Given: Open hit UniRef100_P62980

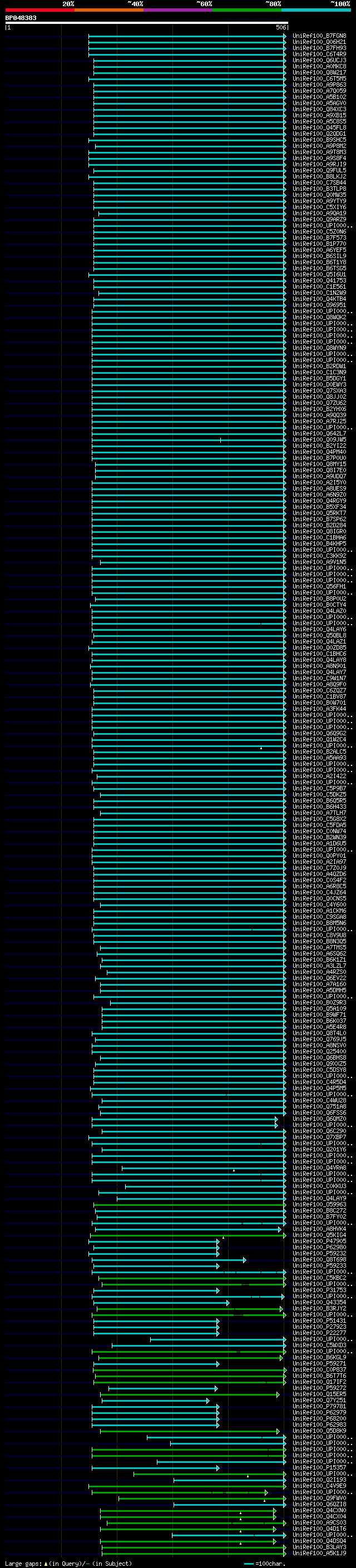Looking at the screenshot, I should (319, 1247).
